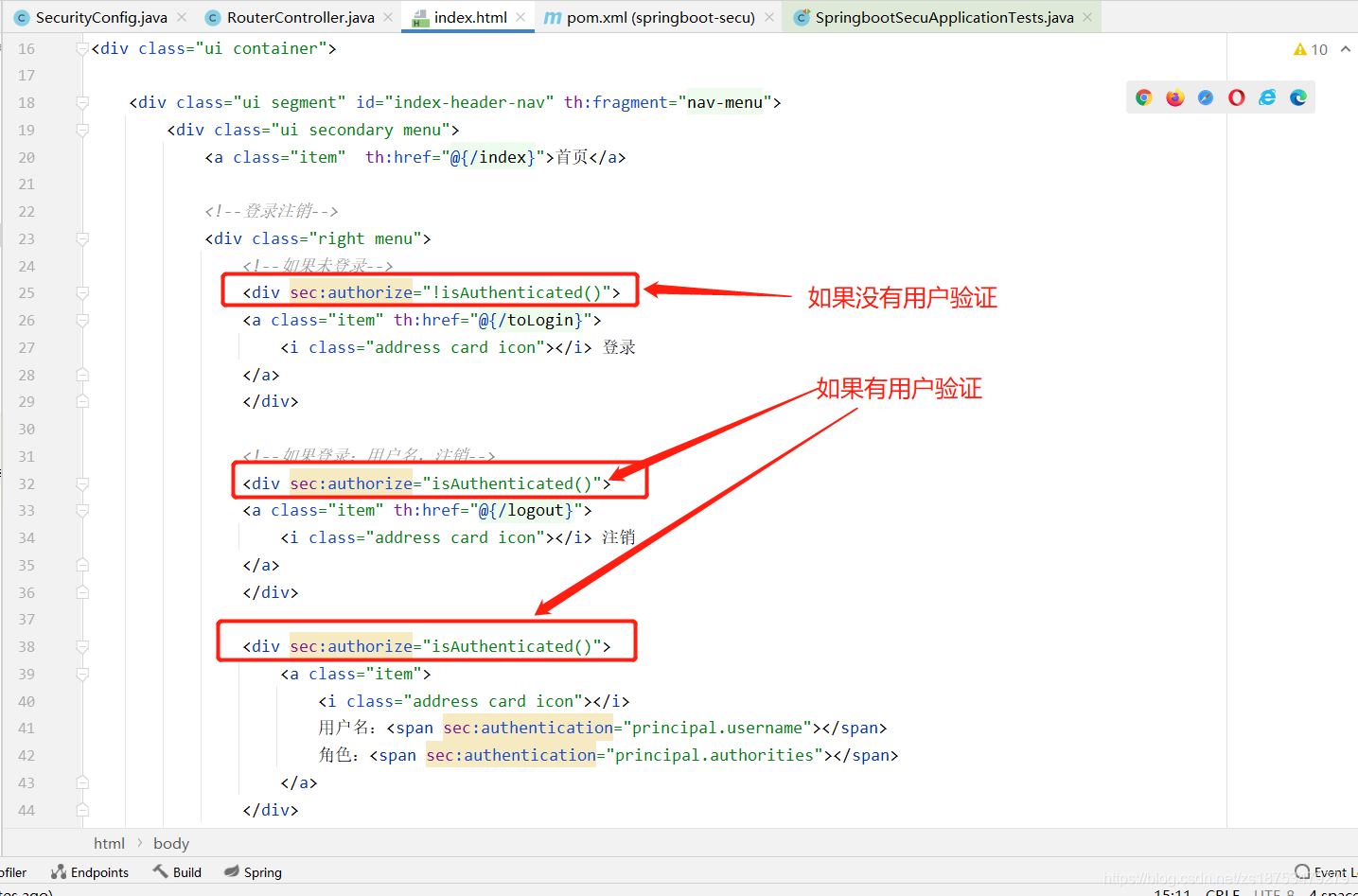Click the @{/toLogin} href value
The width and height of the screenshot is (1358, 896).
pyautogui.click(x=530, y=320)
